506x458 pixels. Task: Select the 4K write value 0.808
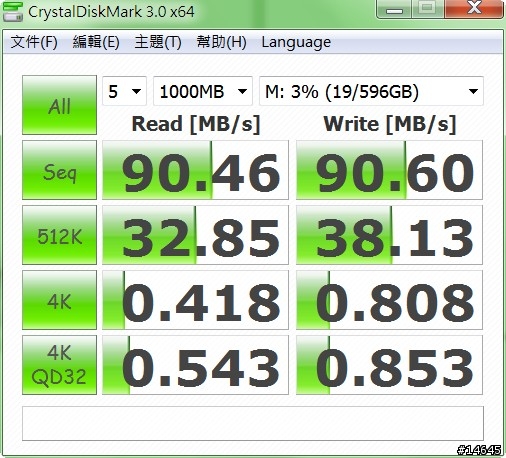[389, 300]
